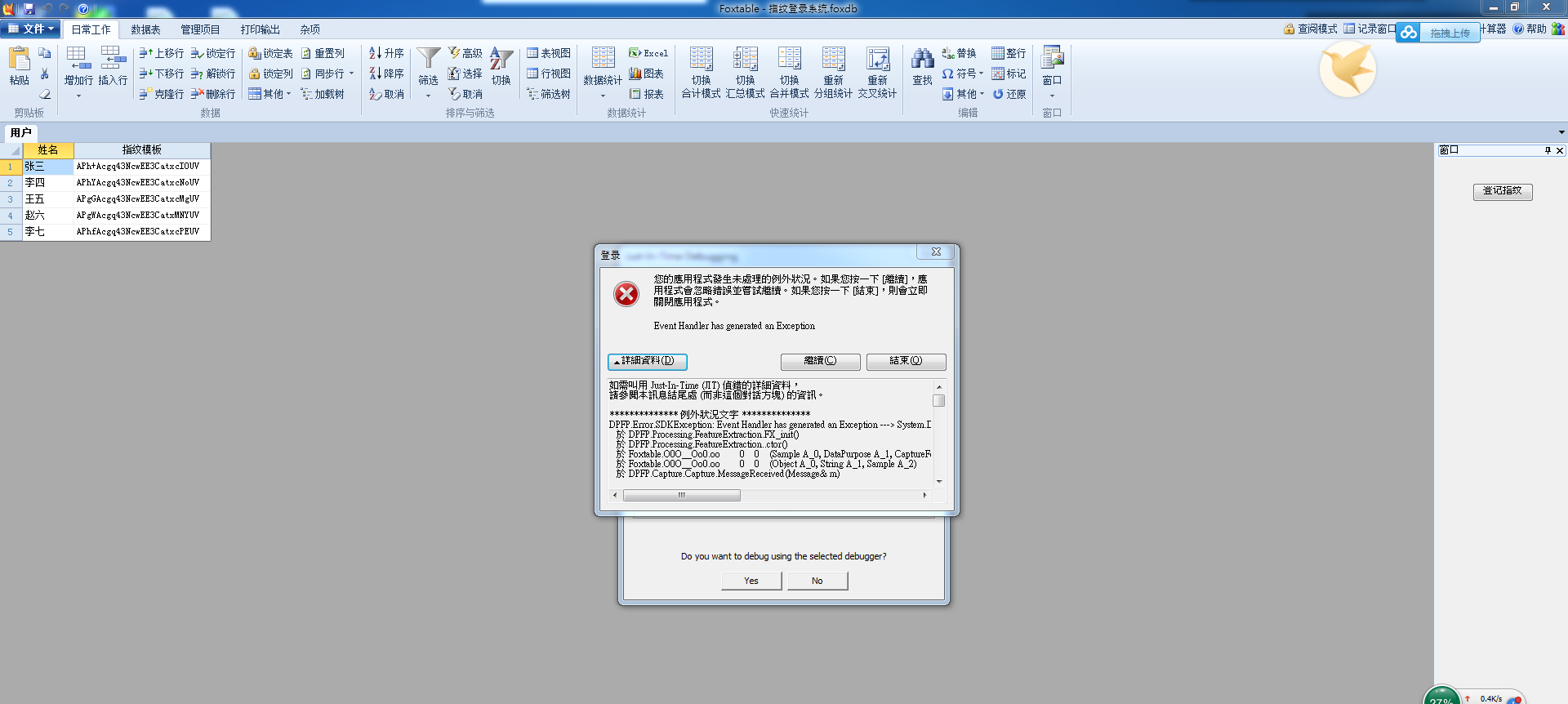Export data using the Excel button
The image size is (1568, 704).
(648, 53)
